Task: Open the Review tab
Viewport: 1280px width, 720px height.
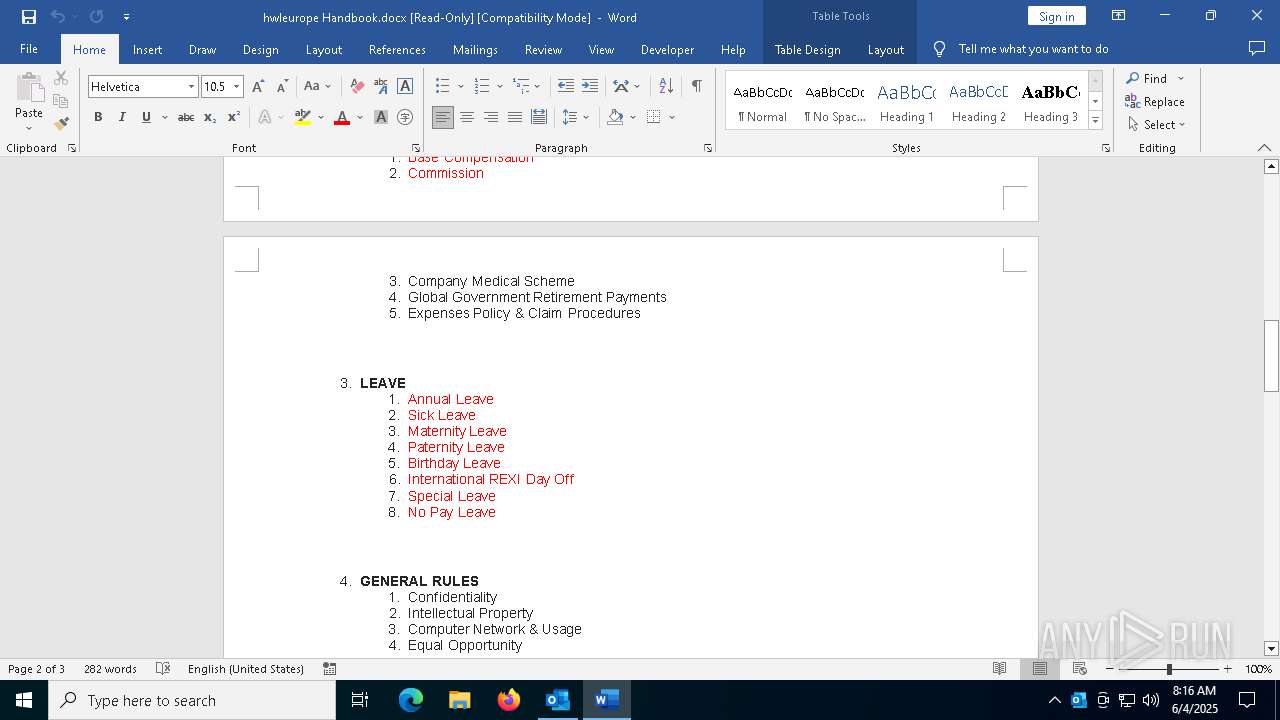Action: tap(543, 49)
